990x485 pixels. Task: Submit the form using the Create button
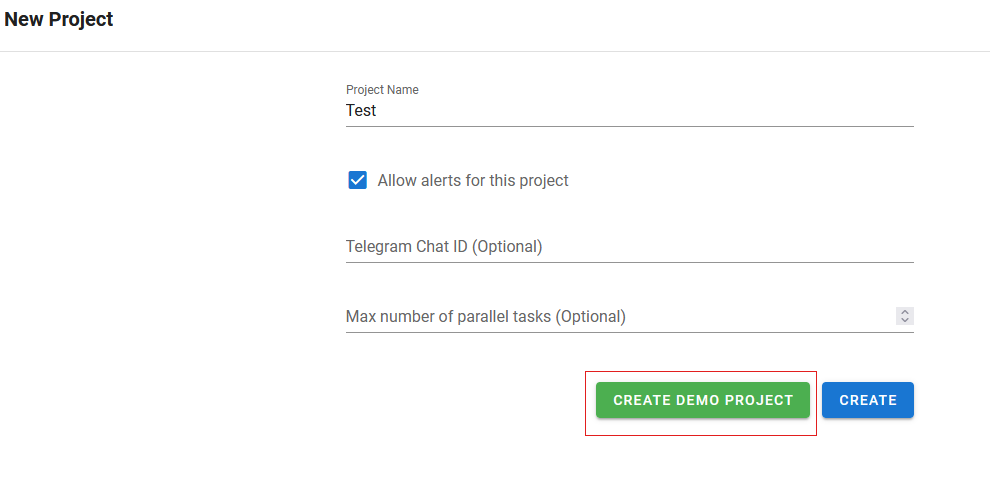pyautogui.click(x=868, y=400)
